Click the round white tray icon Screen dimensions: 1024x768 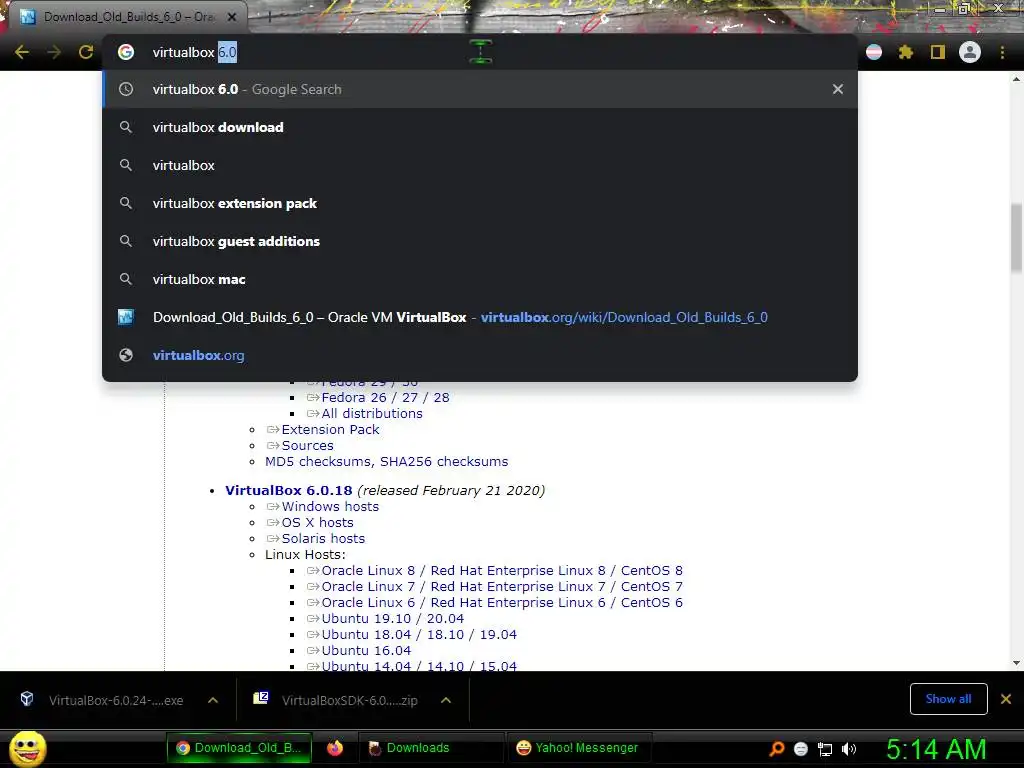[x=801, y=749]
